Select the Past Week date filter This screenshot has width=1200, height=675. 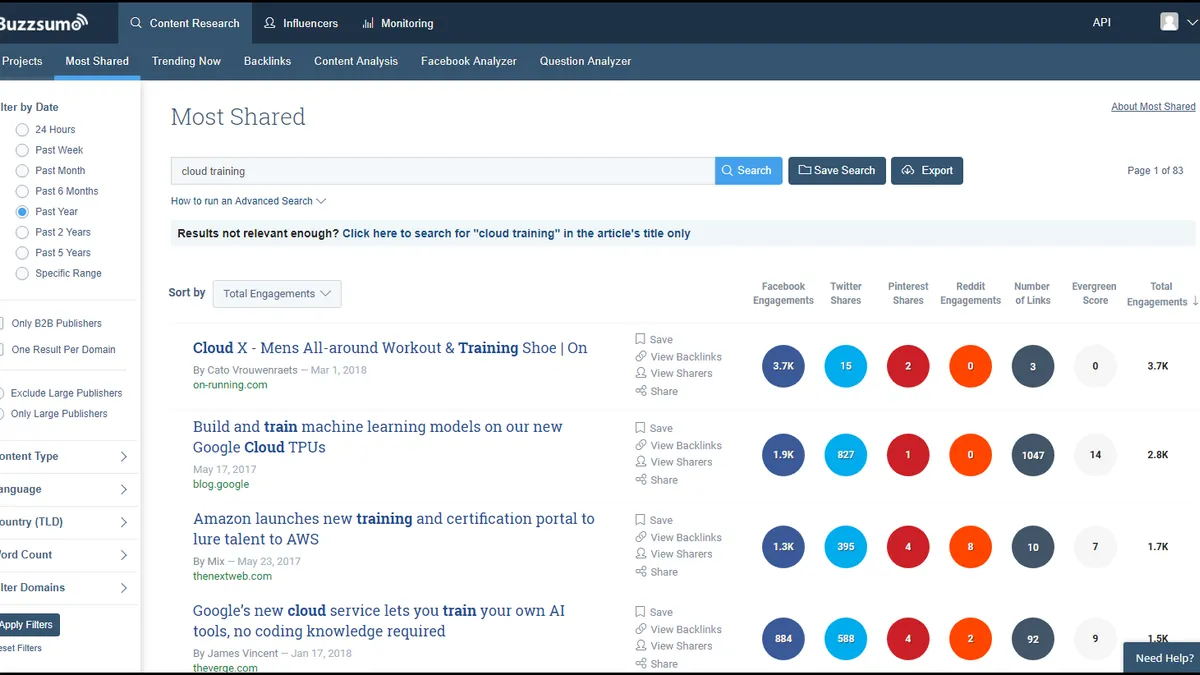click(x=22, y=150)
